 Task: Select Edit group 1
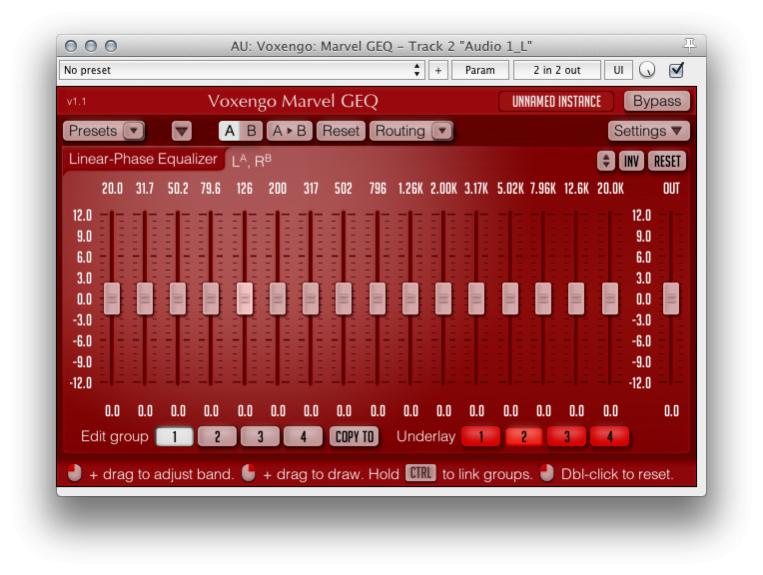[x=174, y=436]
